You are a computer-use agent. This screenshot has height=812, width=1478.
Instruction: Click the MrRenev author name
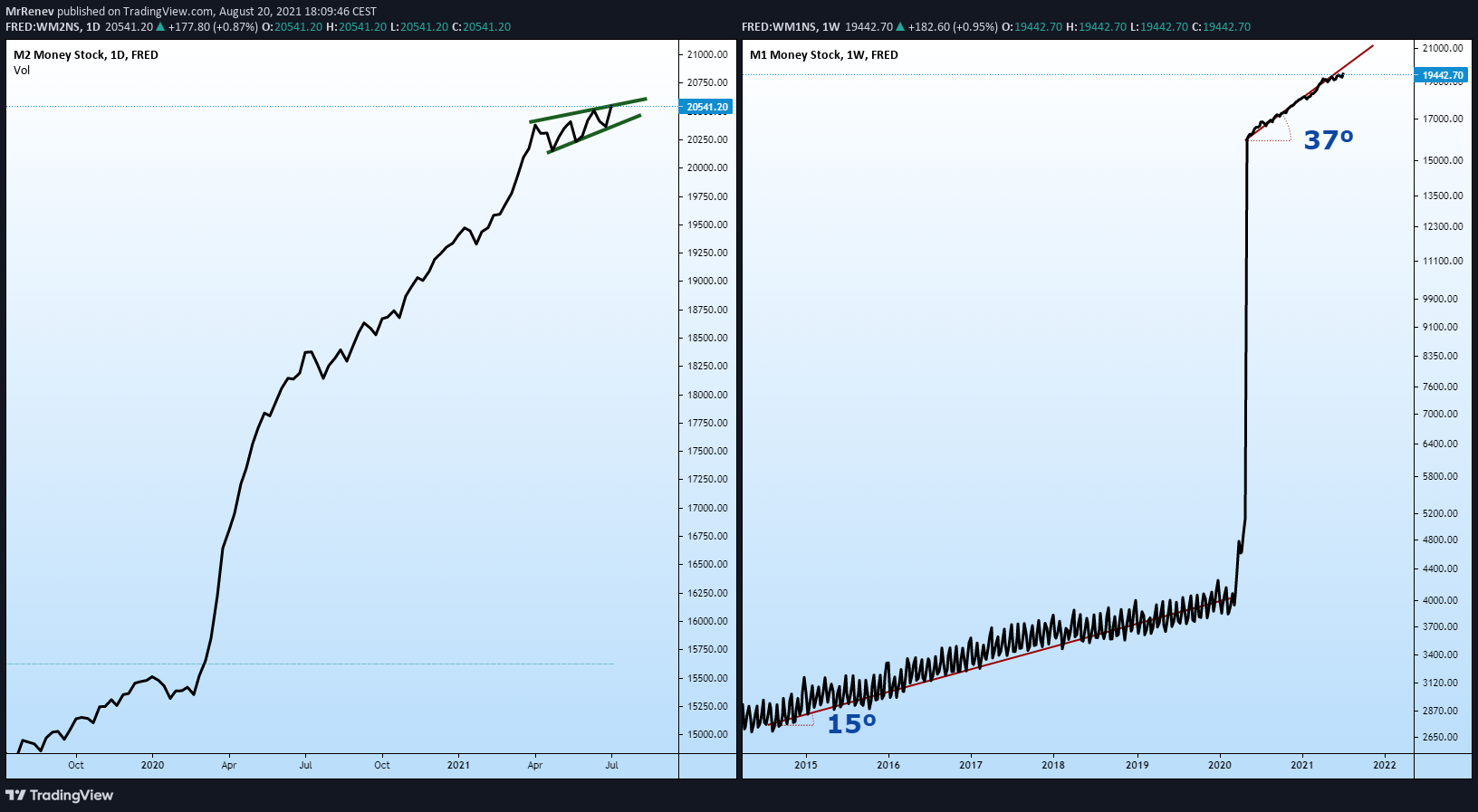[x=30, y=12]
